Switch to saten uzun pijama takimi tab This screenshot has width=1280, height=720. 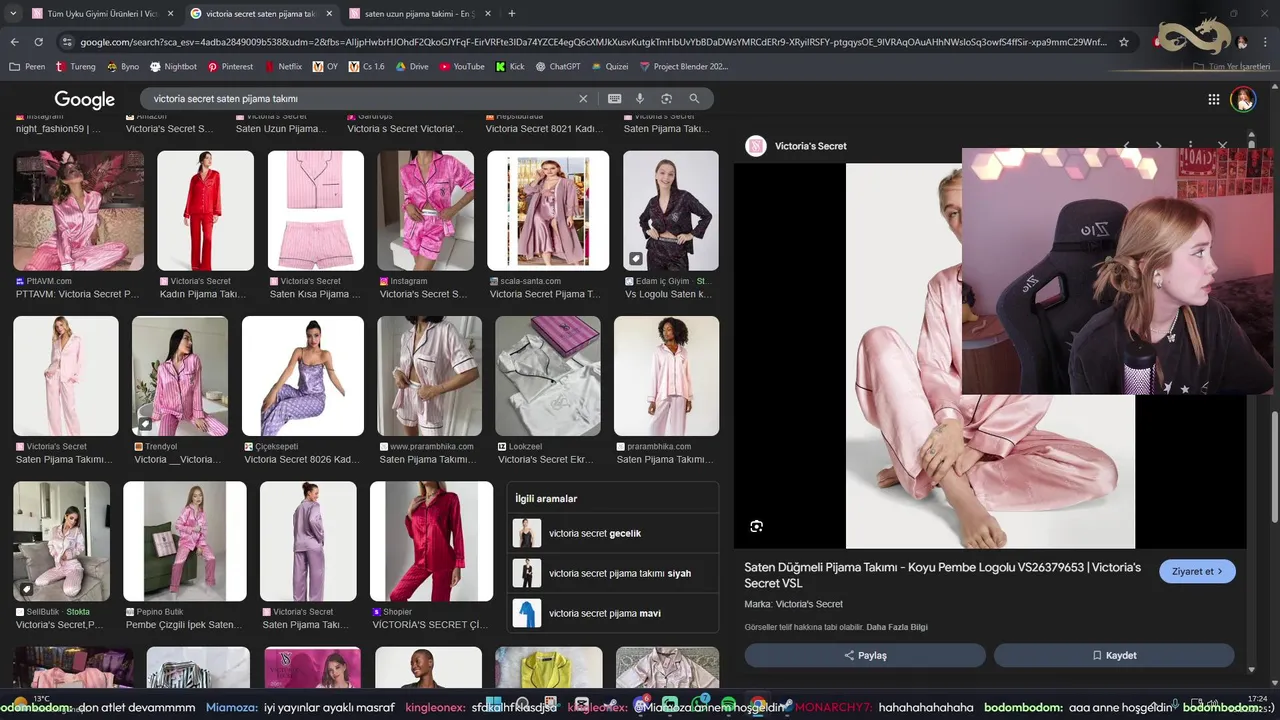(420, 14)
